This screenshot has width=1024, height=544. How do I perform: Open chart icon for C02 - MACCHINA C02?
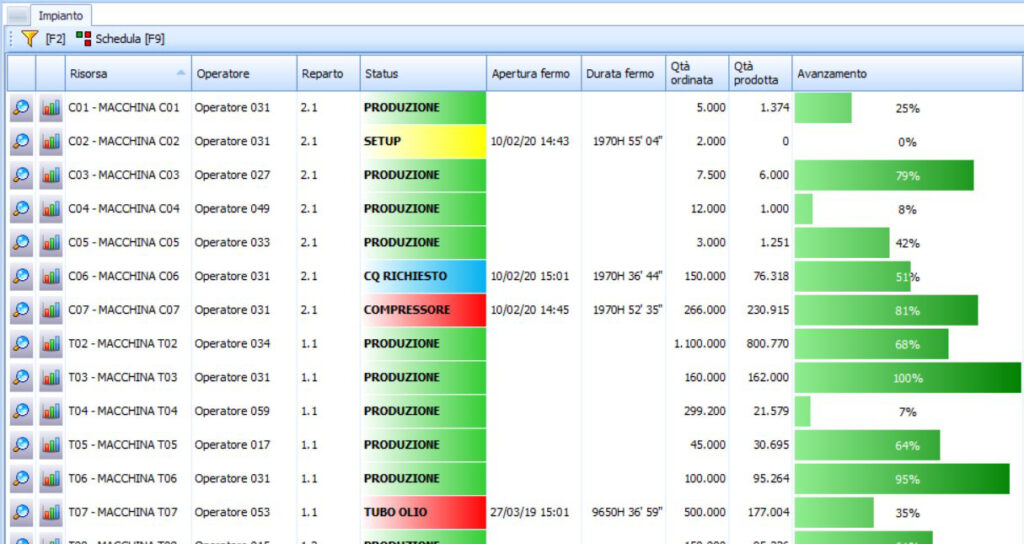click(x=50, y=142)
